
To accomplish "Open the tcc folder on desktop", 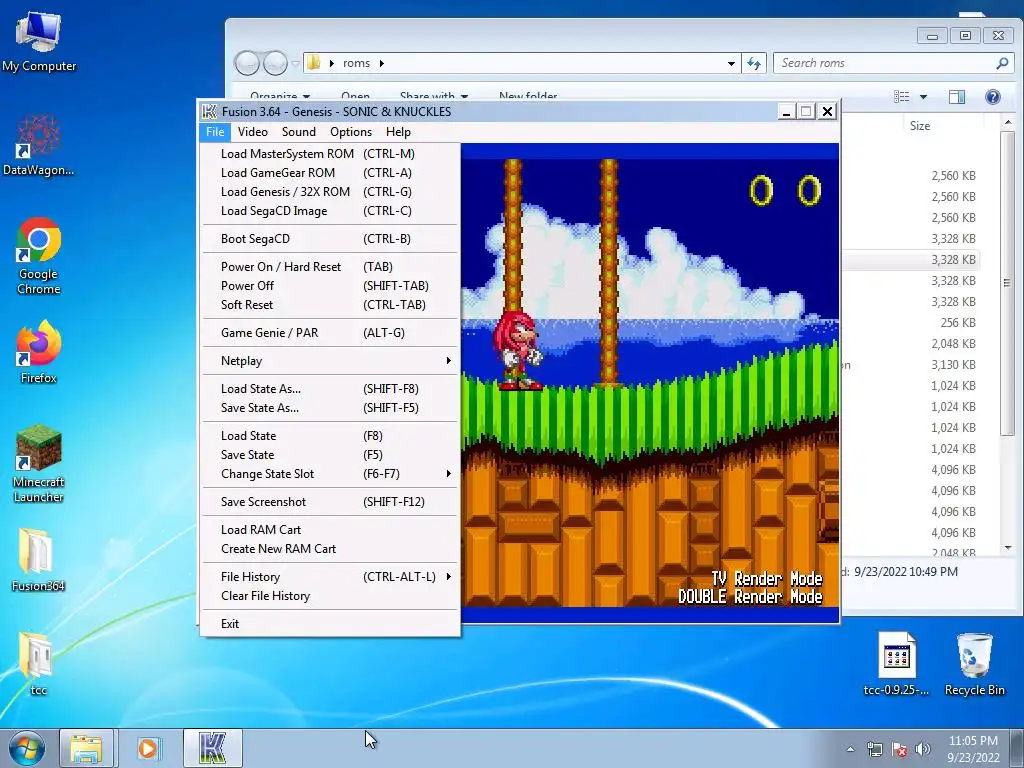I will pos(37,664).
